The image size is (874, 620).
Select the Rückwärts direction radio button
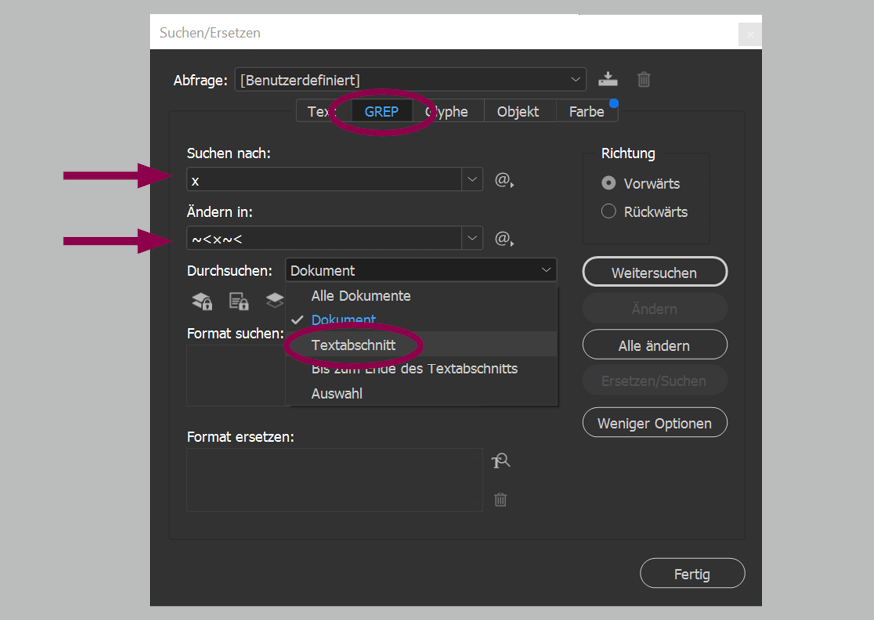609,211
